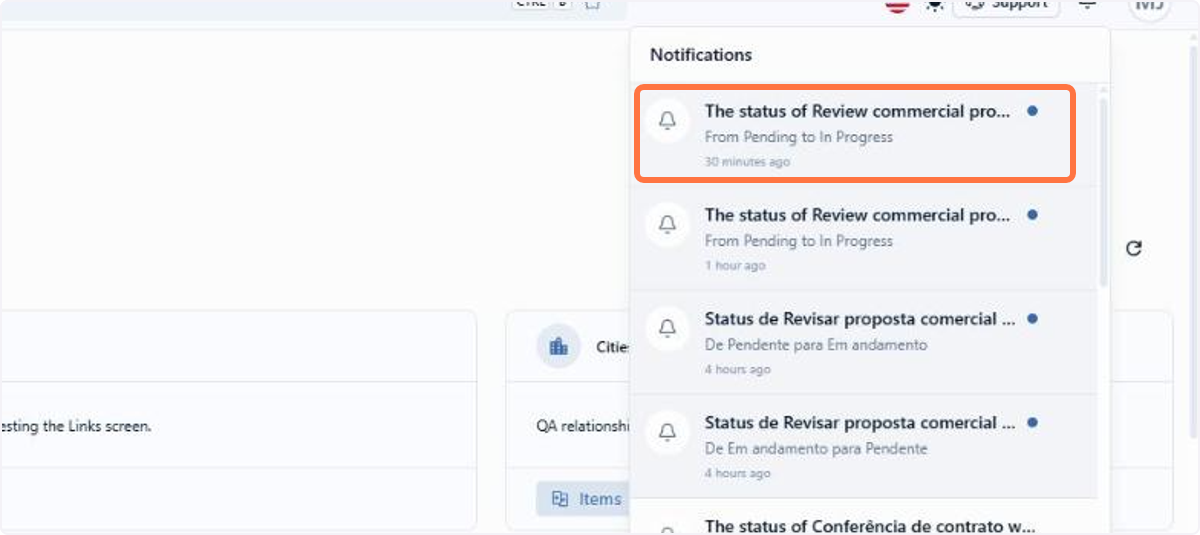Click the 'De Pendente para Em andamento' text
Viewport: 1200px width, 535px height.
pos(815,345)
